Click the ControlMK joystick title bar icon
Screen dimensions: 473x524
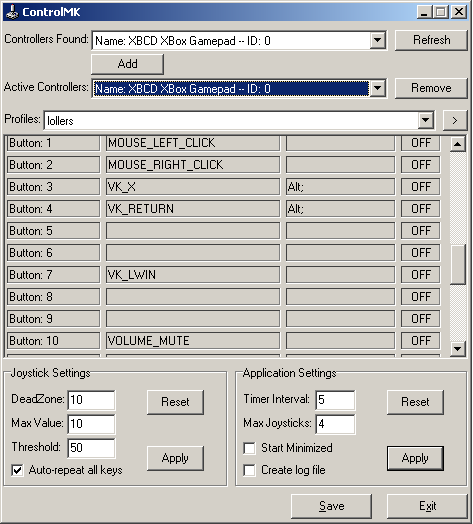click(12, 12)
